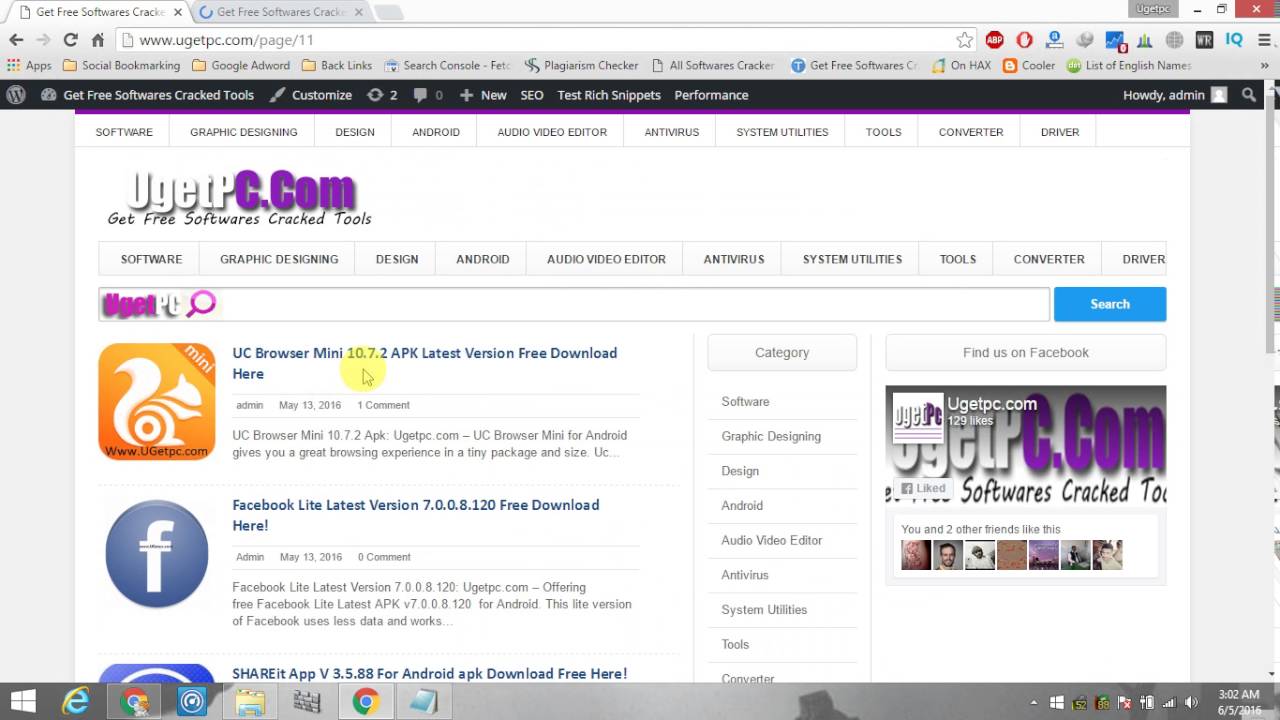This screenshot has width=1280, height=720.
Task: Select Graphic Designing in Category sidebar
Action: (771, 436)
